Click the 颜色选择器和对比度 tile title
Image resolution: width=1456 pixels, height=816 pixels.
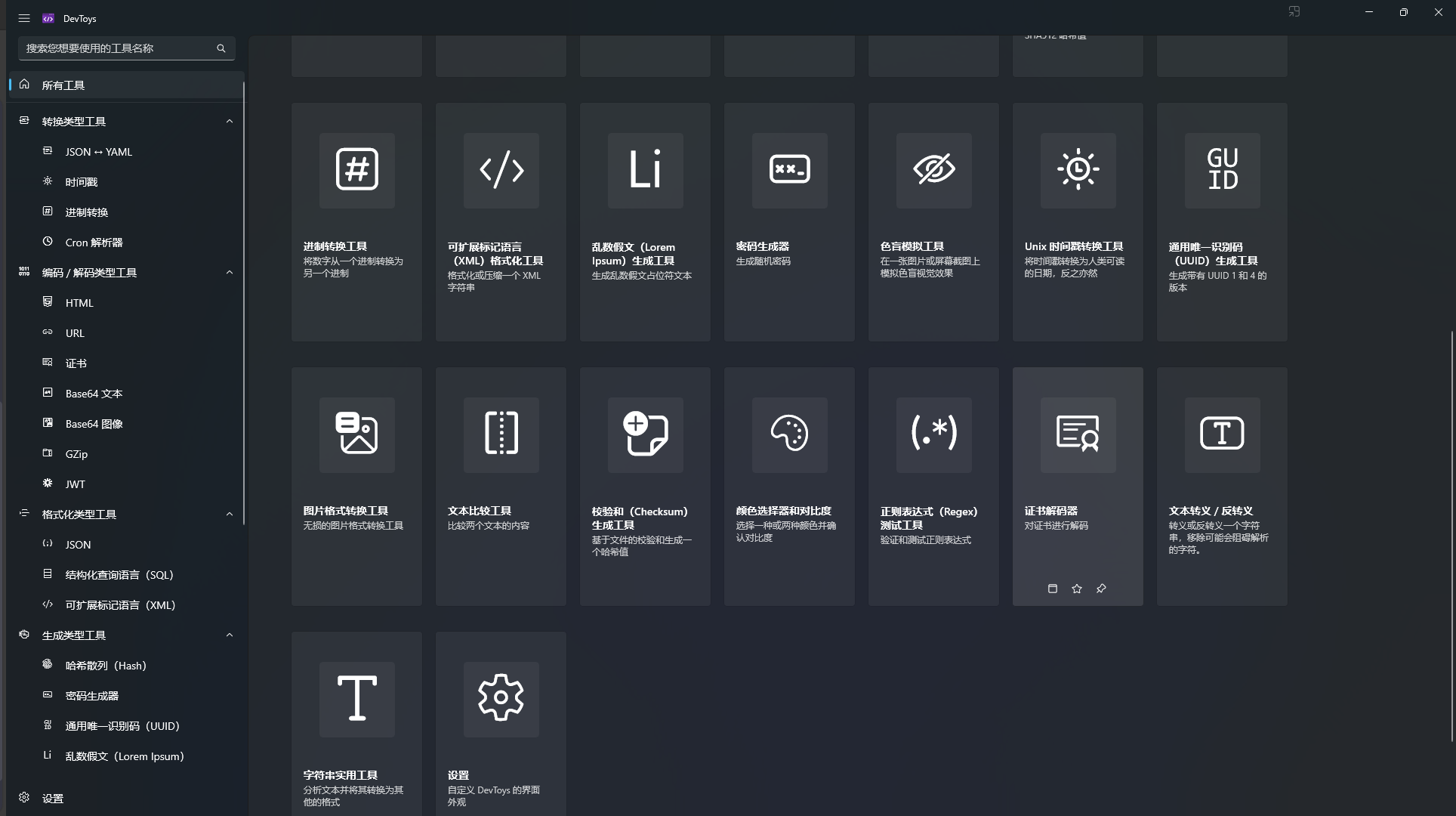[784, 511]
